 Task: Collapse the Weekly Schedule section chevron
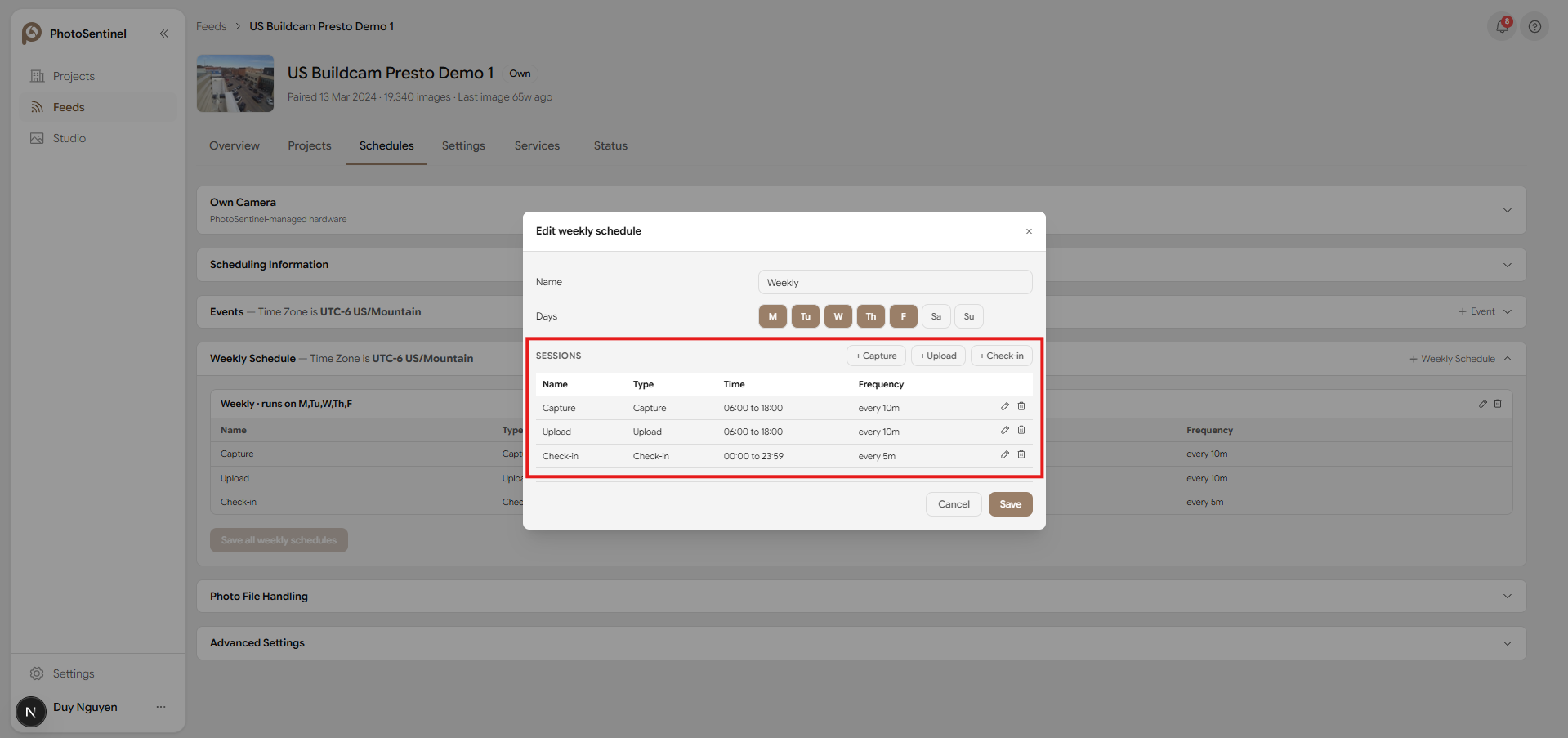[x=1508, y=359]
